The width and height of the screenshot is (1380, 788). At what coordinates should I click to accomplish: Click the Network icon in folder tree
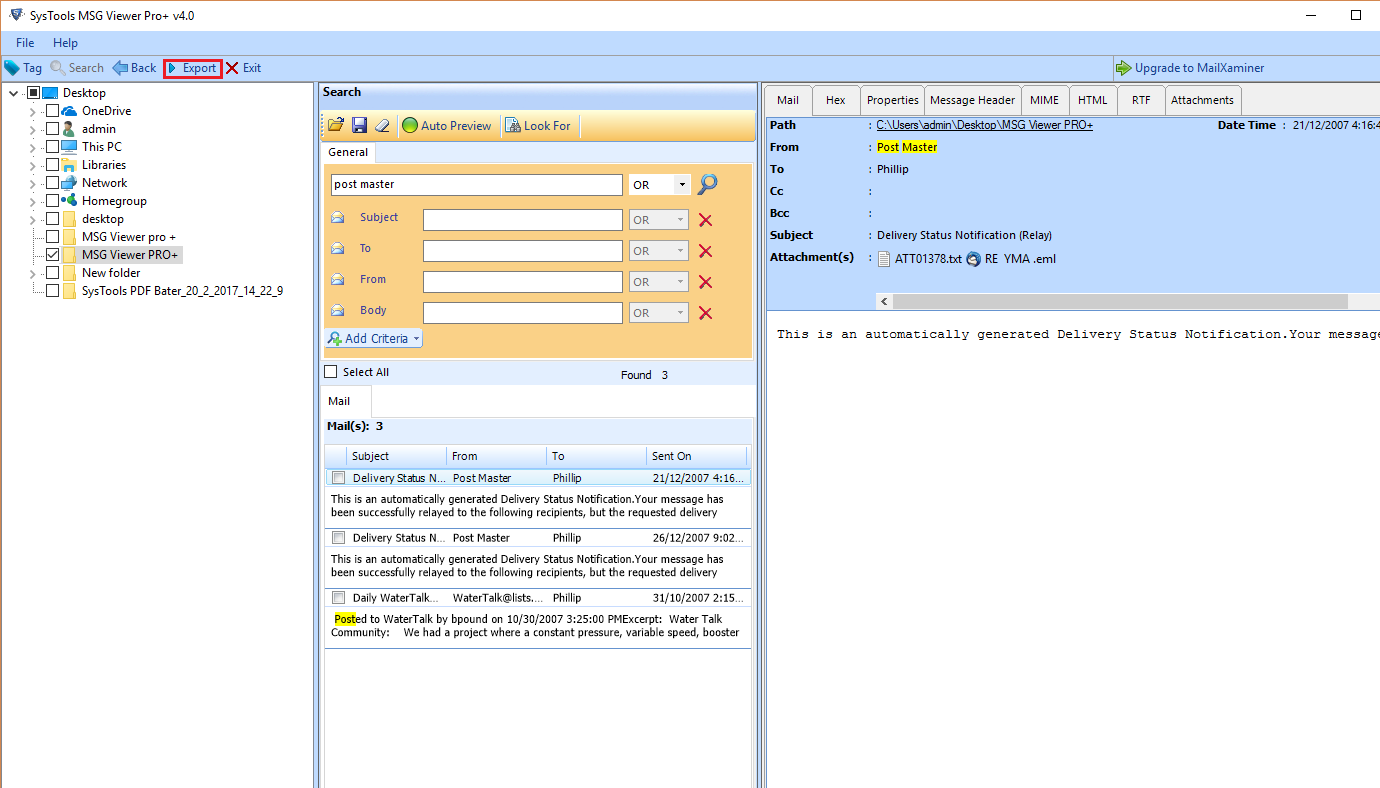point(69,183)
